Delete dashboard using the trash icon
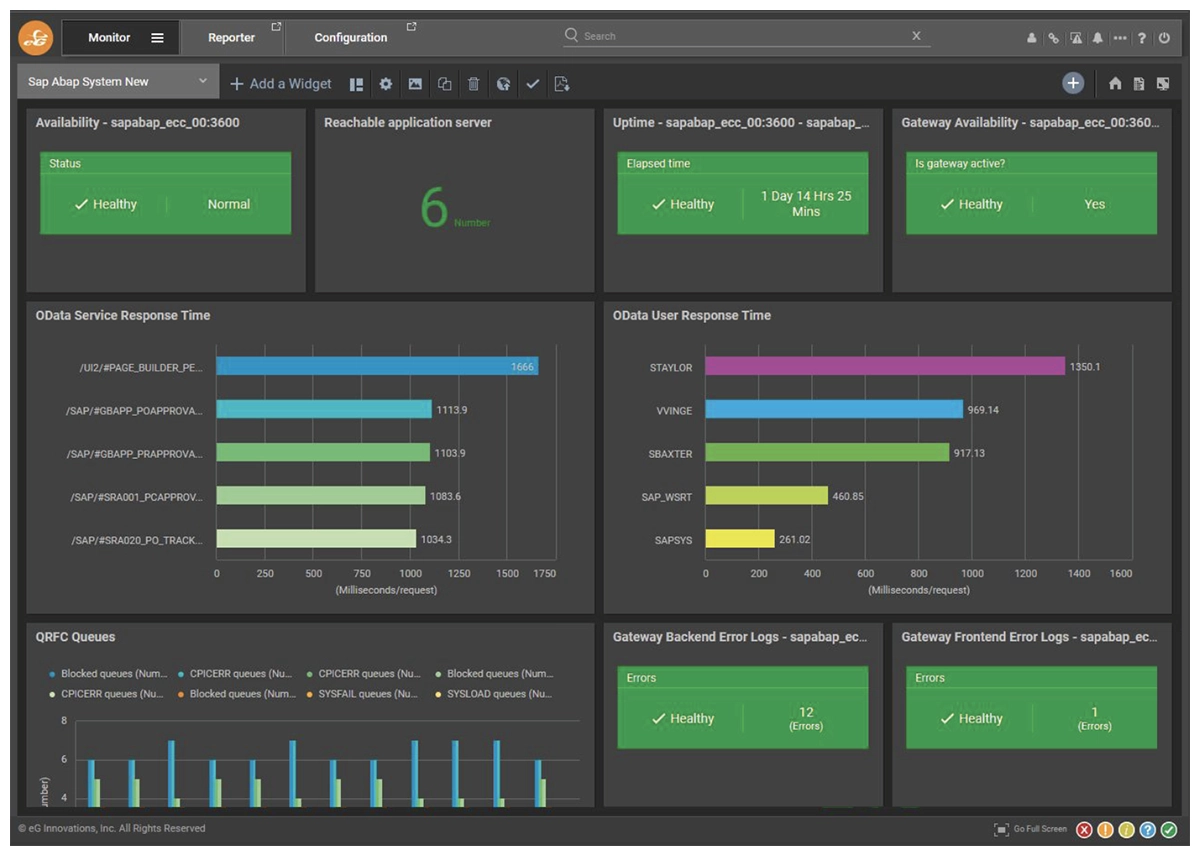This screenshot has width=1200, height=856. coord(474,84)
